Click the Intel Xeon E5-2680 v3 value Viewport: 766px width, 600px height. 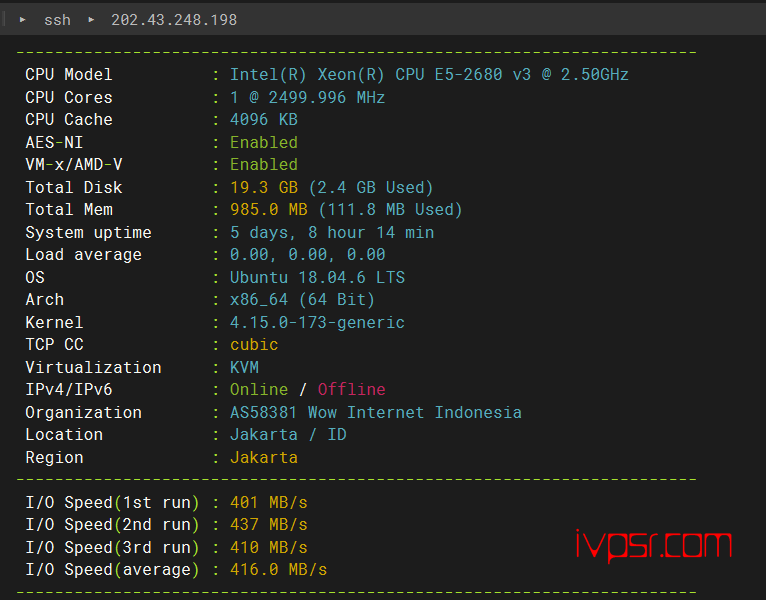coord(429,75)
